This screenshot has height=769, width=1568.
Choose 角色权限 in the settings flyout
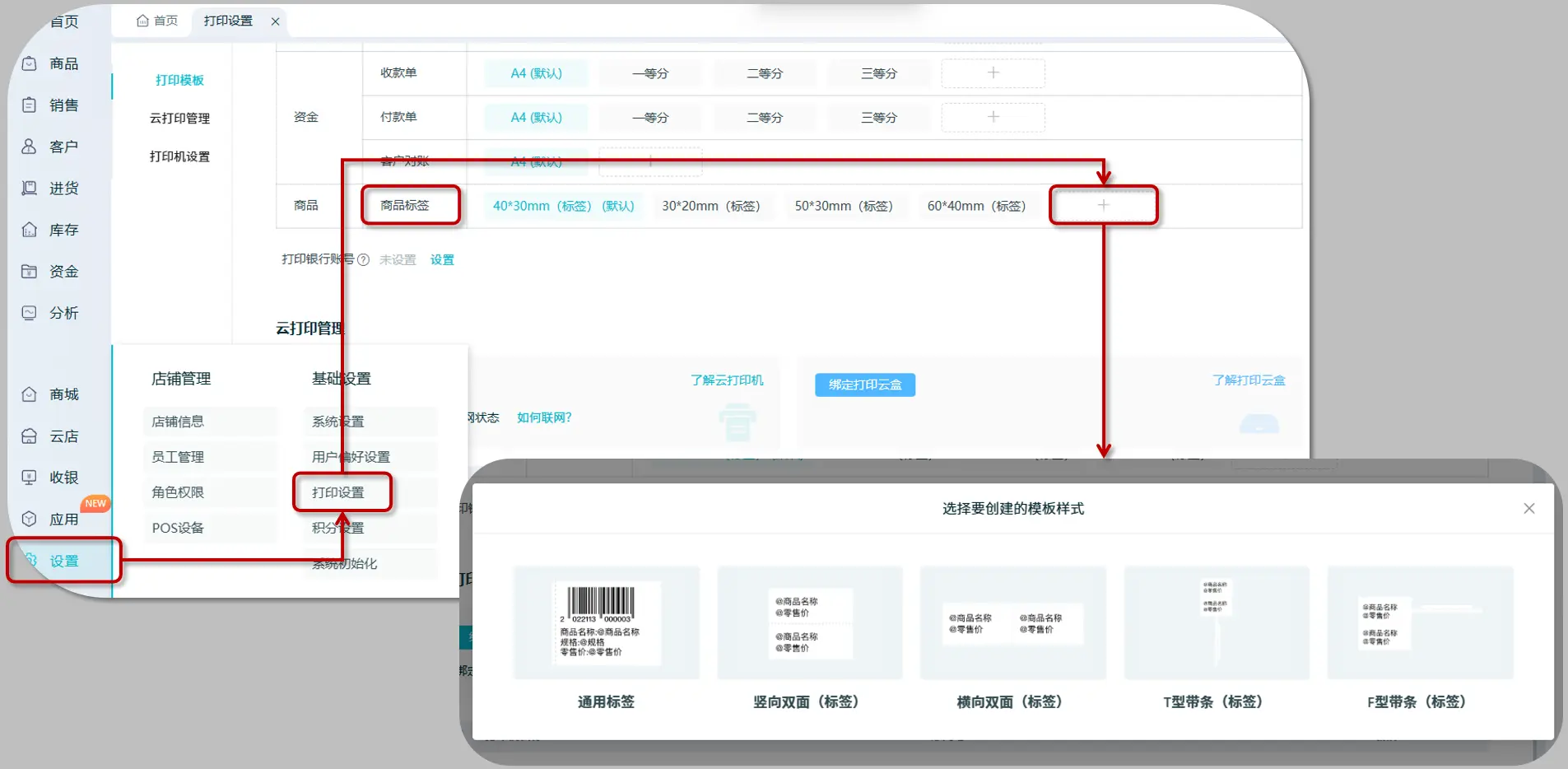210,492
